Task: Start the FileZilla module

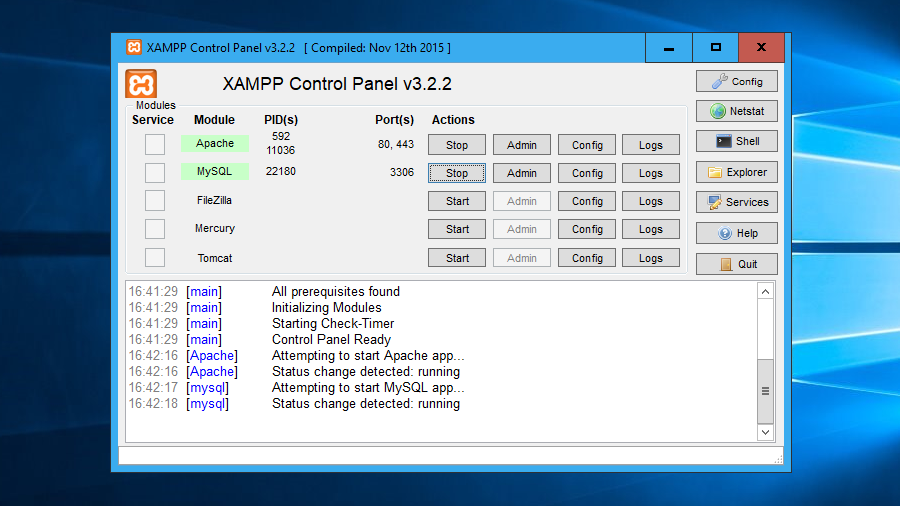Action: pos(457,201)
